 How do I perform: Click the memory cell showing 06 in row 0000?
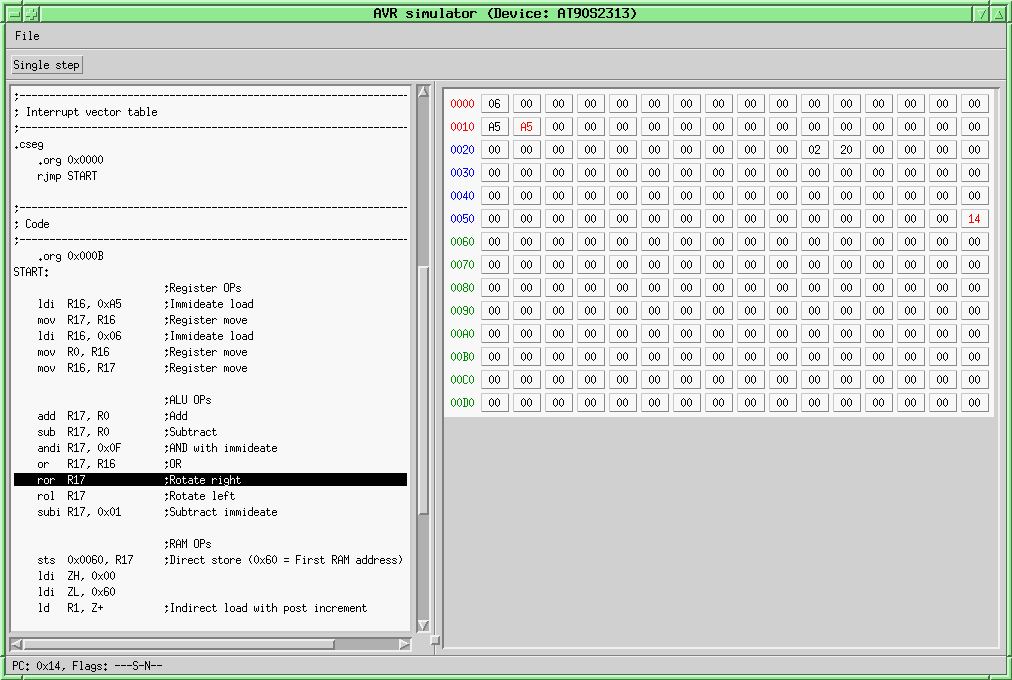494,104
